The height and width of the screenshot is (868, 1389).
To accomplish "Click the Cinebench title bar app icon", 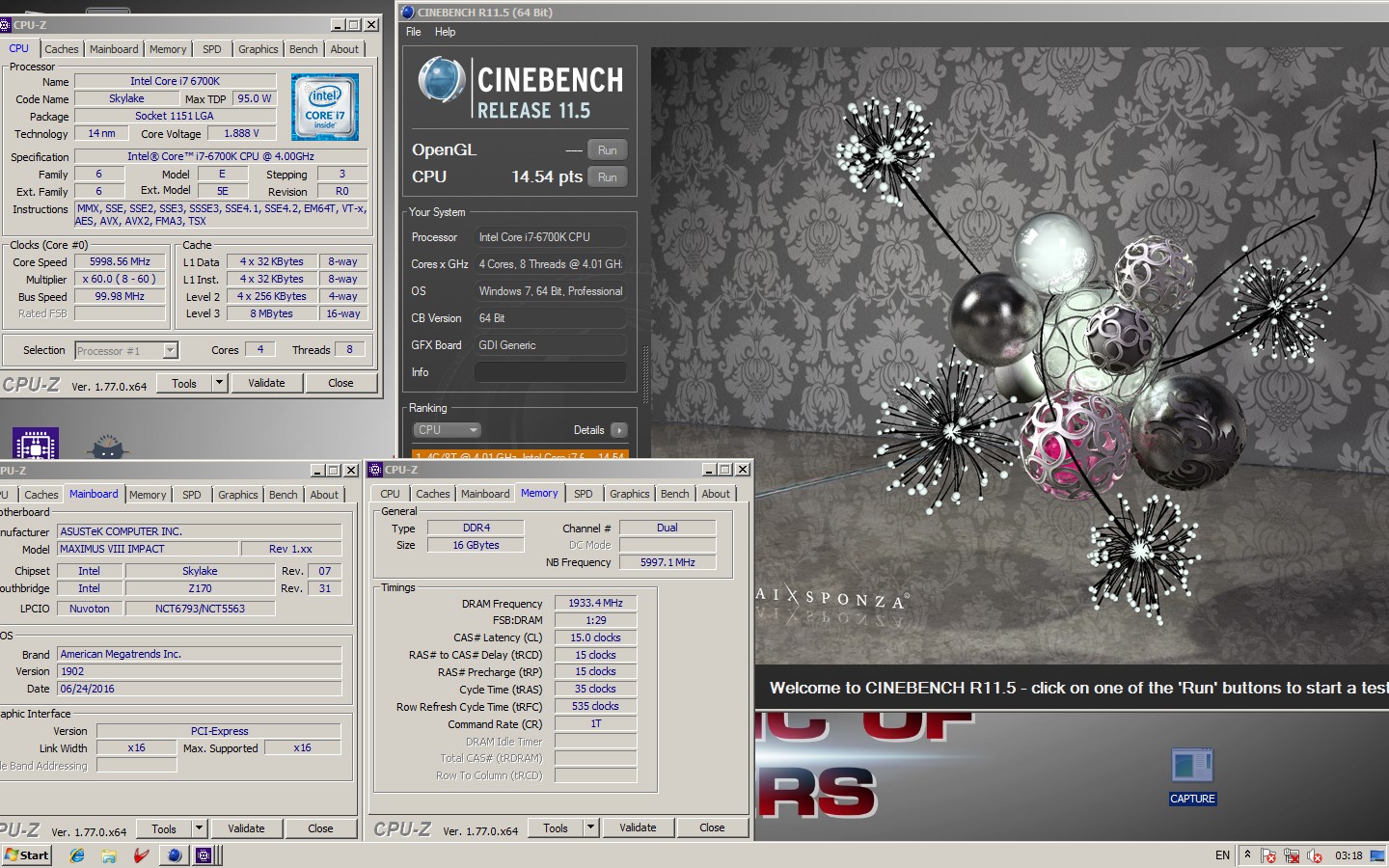I will 408,13.
